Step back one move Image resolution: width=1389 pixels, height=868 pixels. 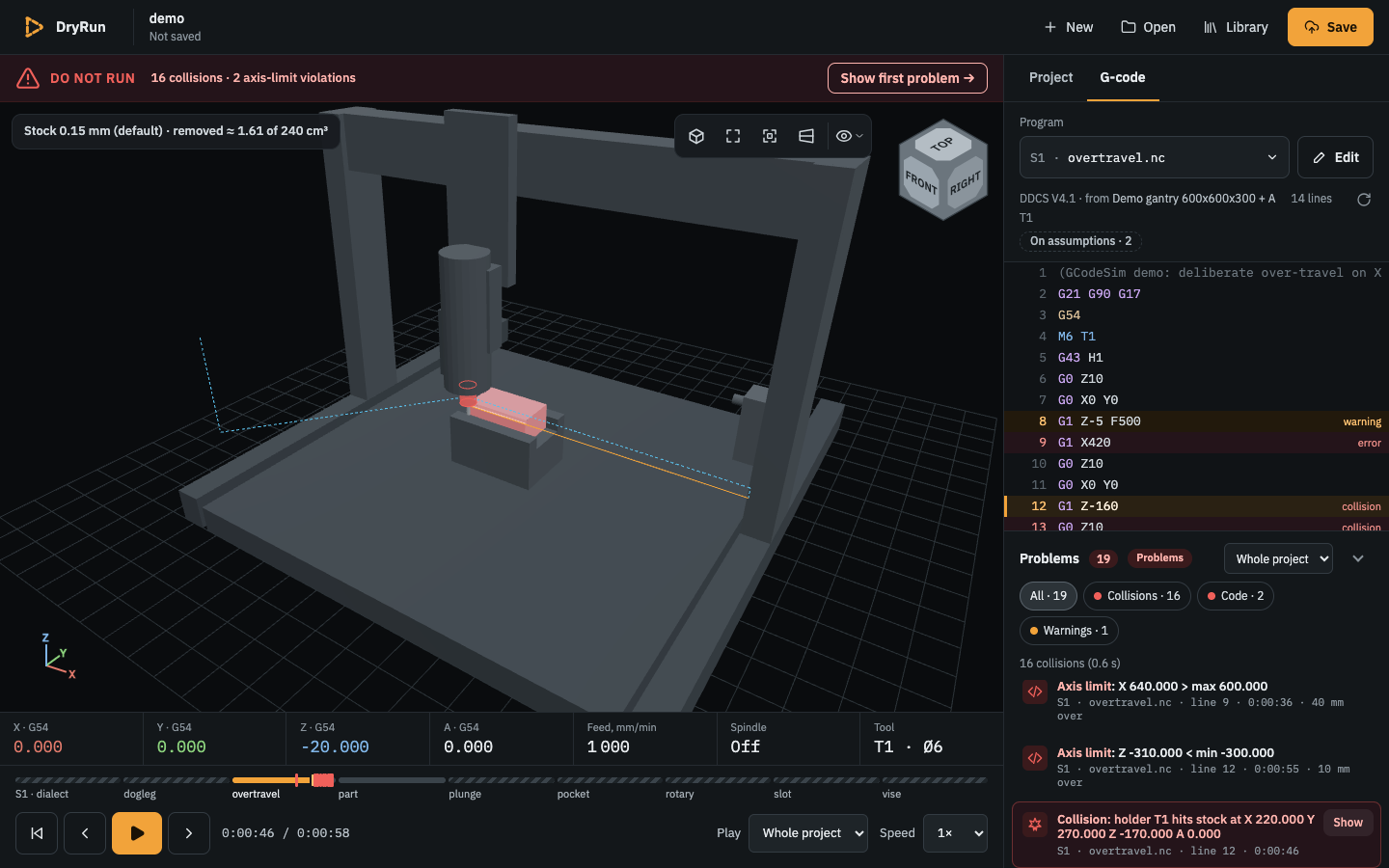coord(85,833)
